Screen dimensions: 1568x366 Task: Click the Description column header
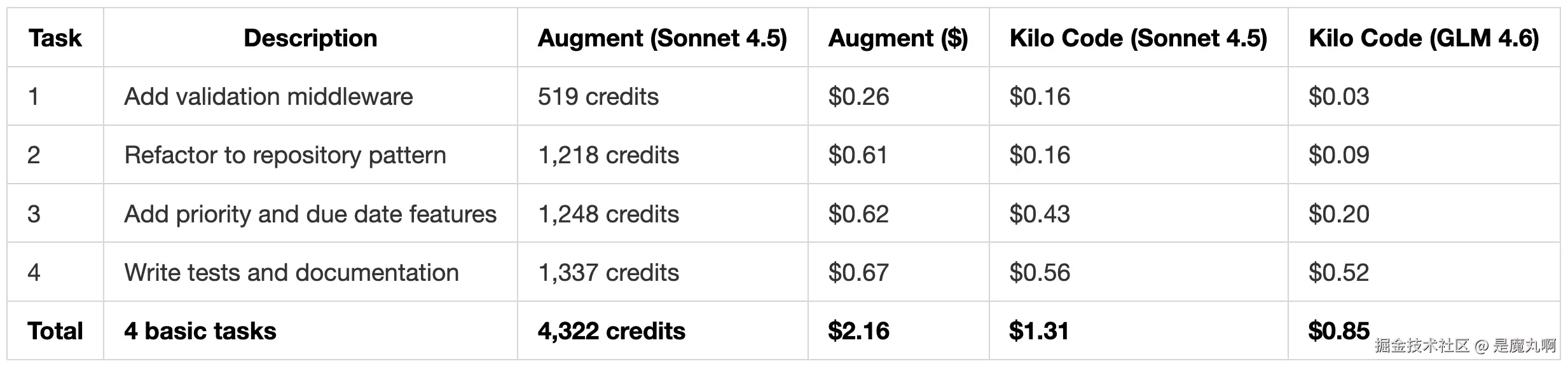click(x=310, y=38)
